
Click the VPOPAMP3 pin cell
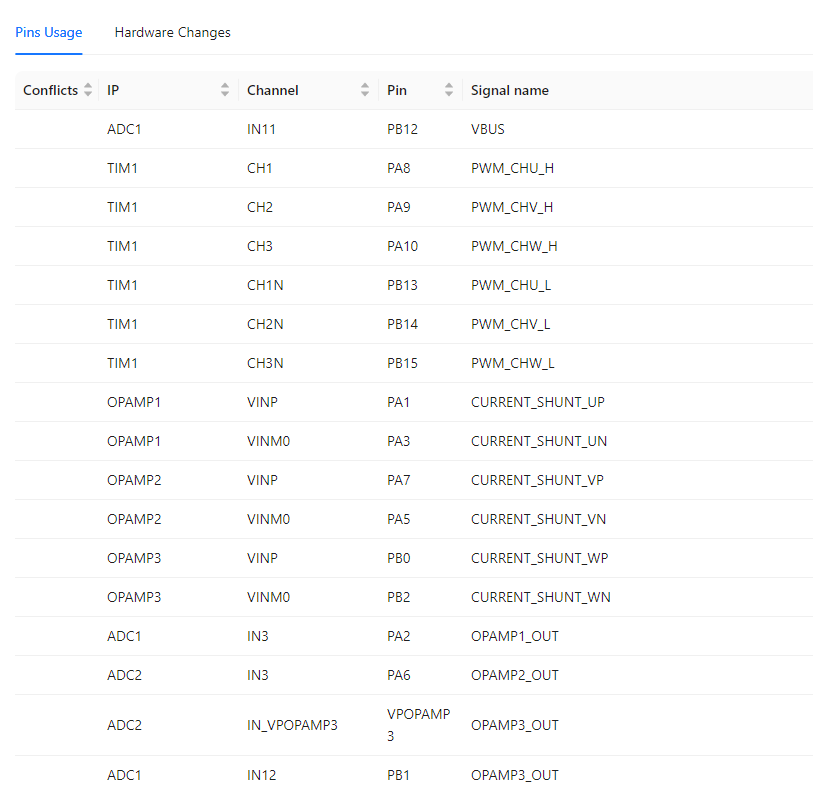(x=418, y=724)
